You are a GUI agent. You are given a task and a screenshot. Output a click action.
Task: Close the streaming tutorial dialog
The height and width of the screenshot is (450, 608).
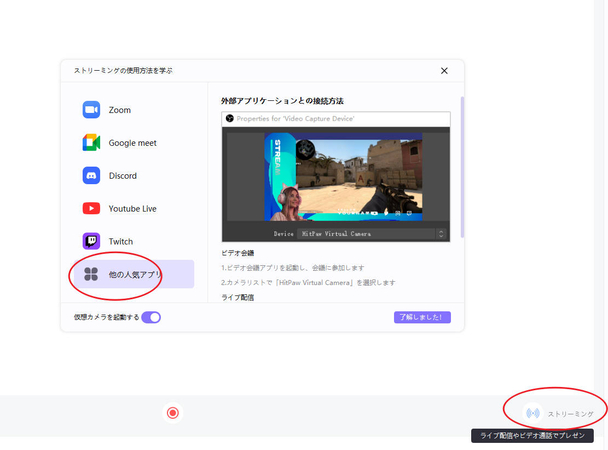coord(444,71)
